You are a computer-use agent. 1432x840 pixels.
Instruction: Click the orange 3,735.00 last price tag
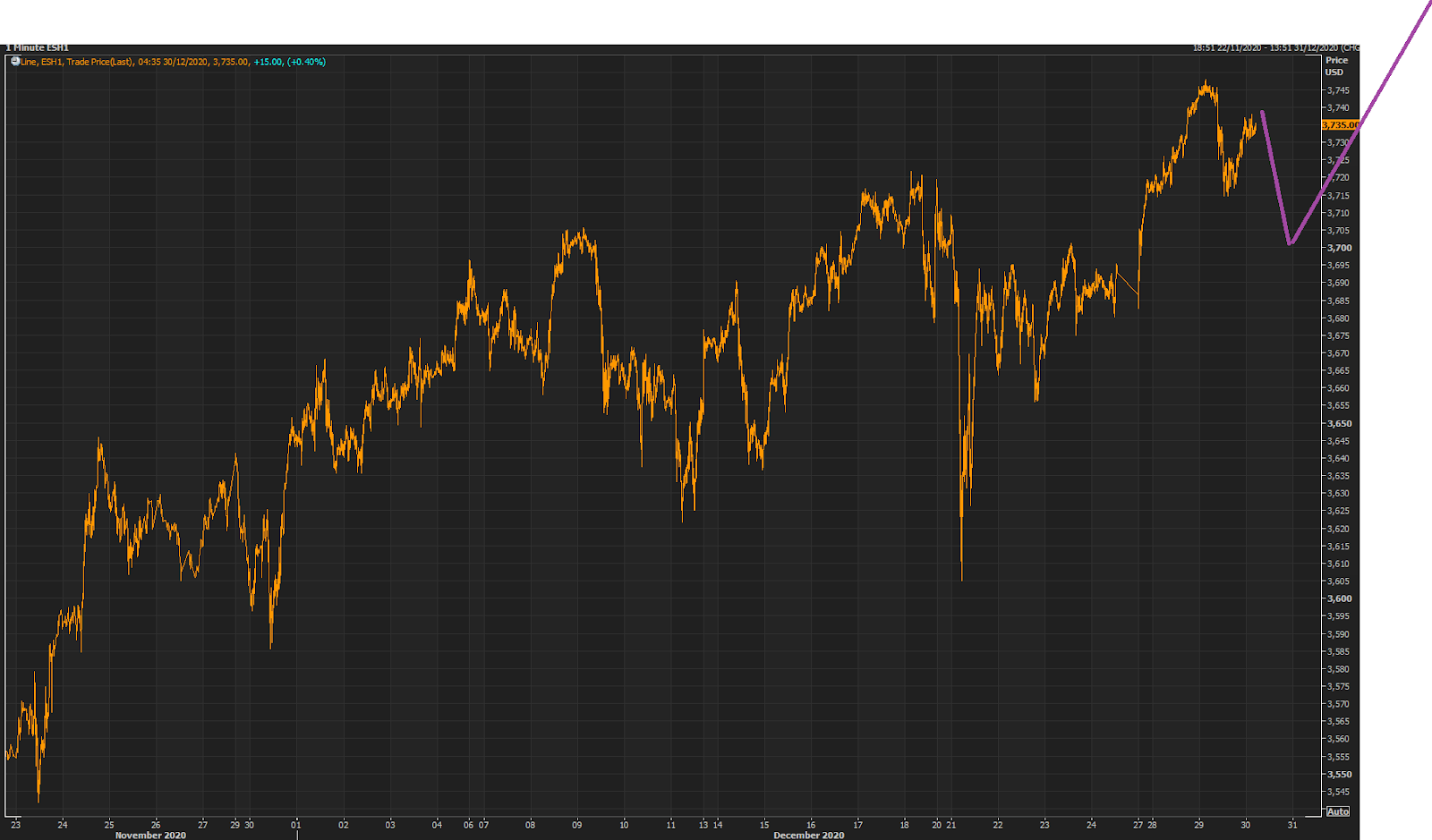1340,125
